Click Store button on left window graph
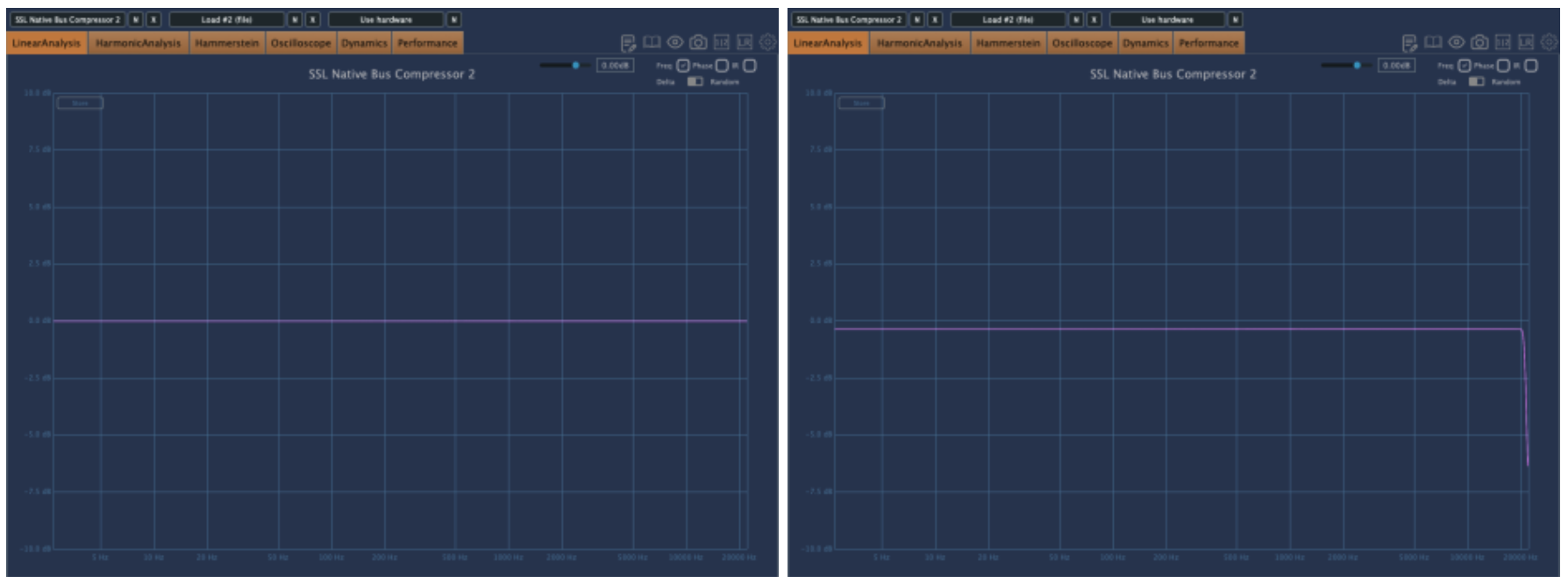Viewport: 1568px width, 583px height. 81,103
